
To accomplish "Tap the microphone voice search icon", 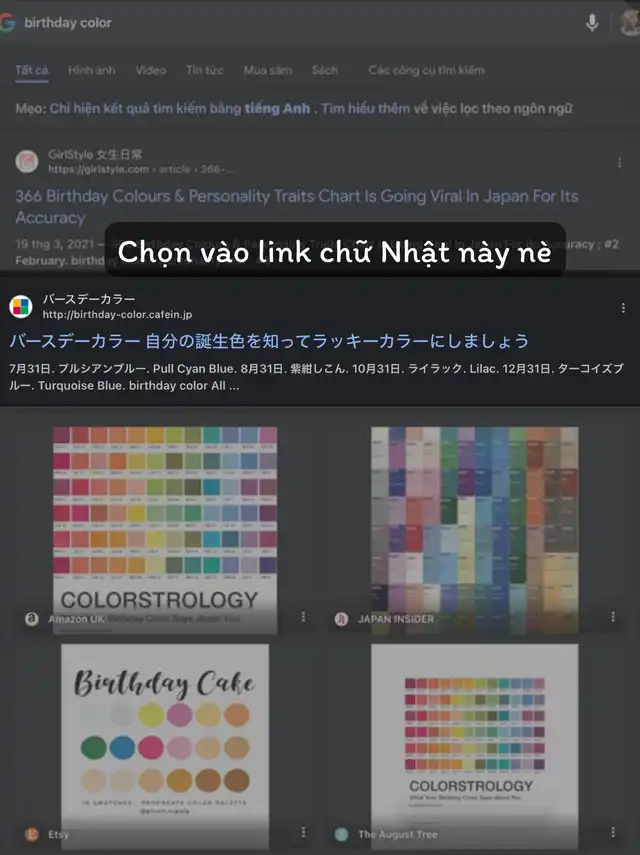I will point(592,23).
